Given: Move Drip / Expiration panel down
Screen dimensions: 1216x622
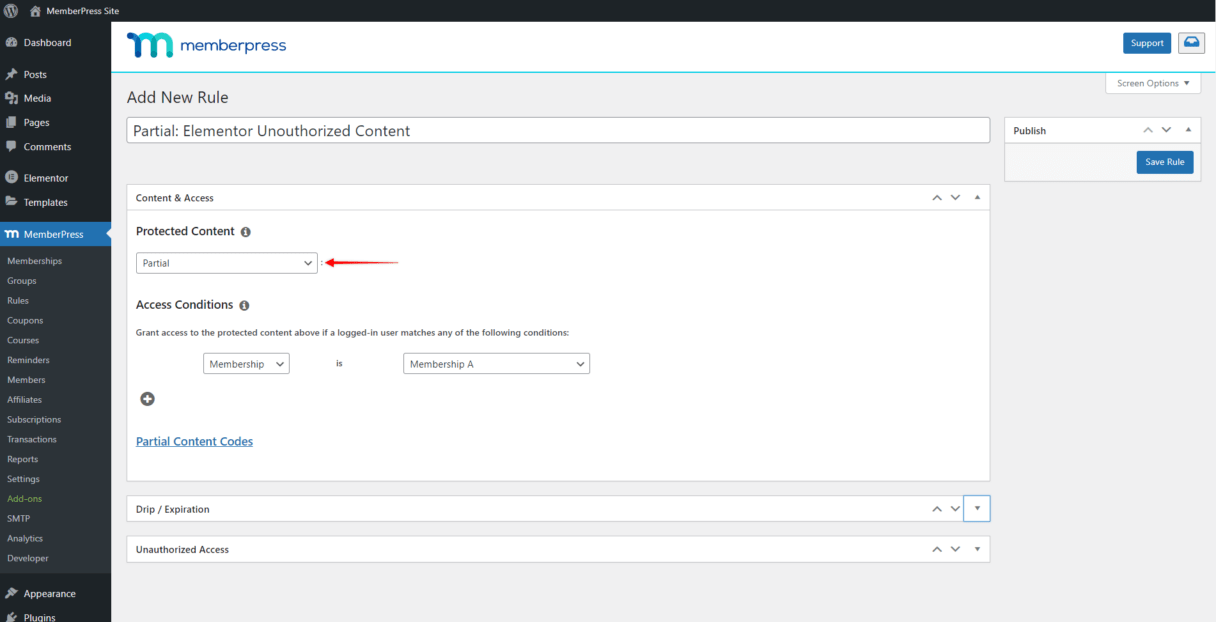Looking at the screenshot, I should pyautogui.click(x=955, y=509).
